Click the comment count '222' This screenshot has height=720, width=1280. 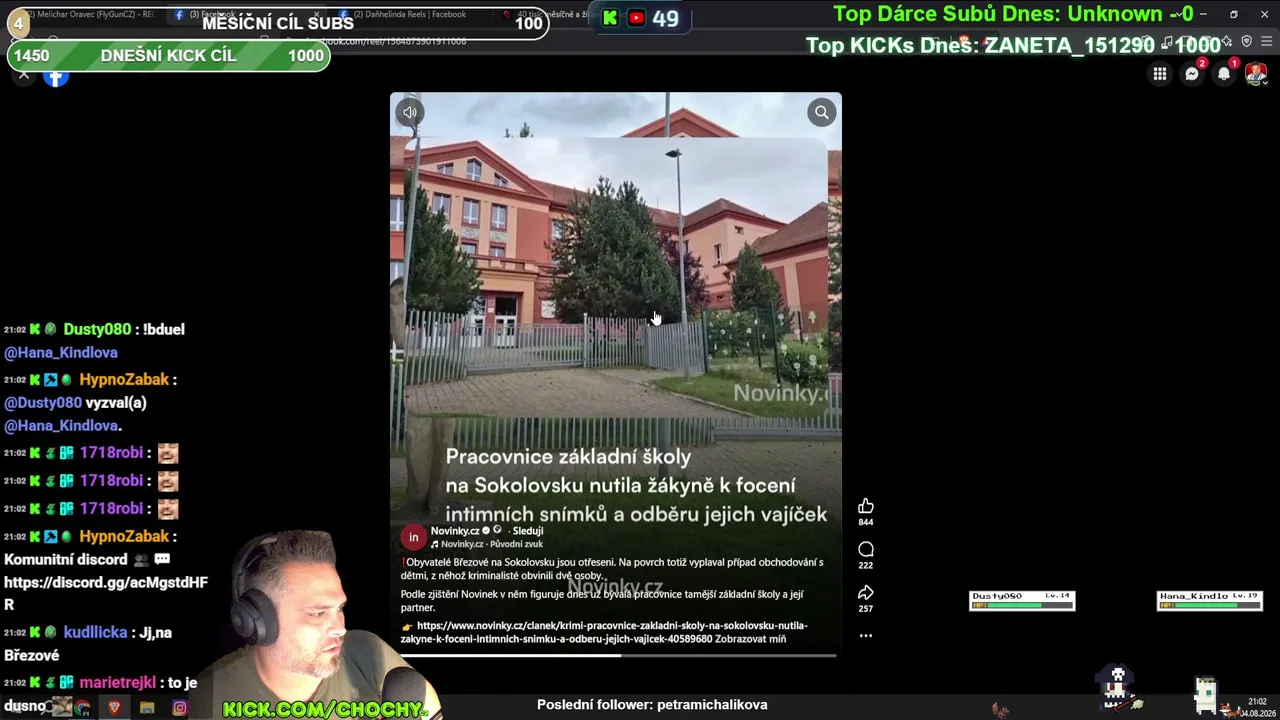866,565
